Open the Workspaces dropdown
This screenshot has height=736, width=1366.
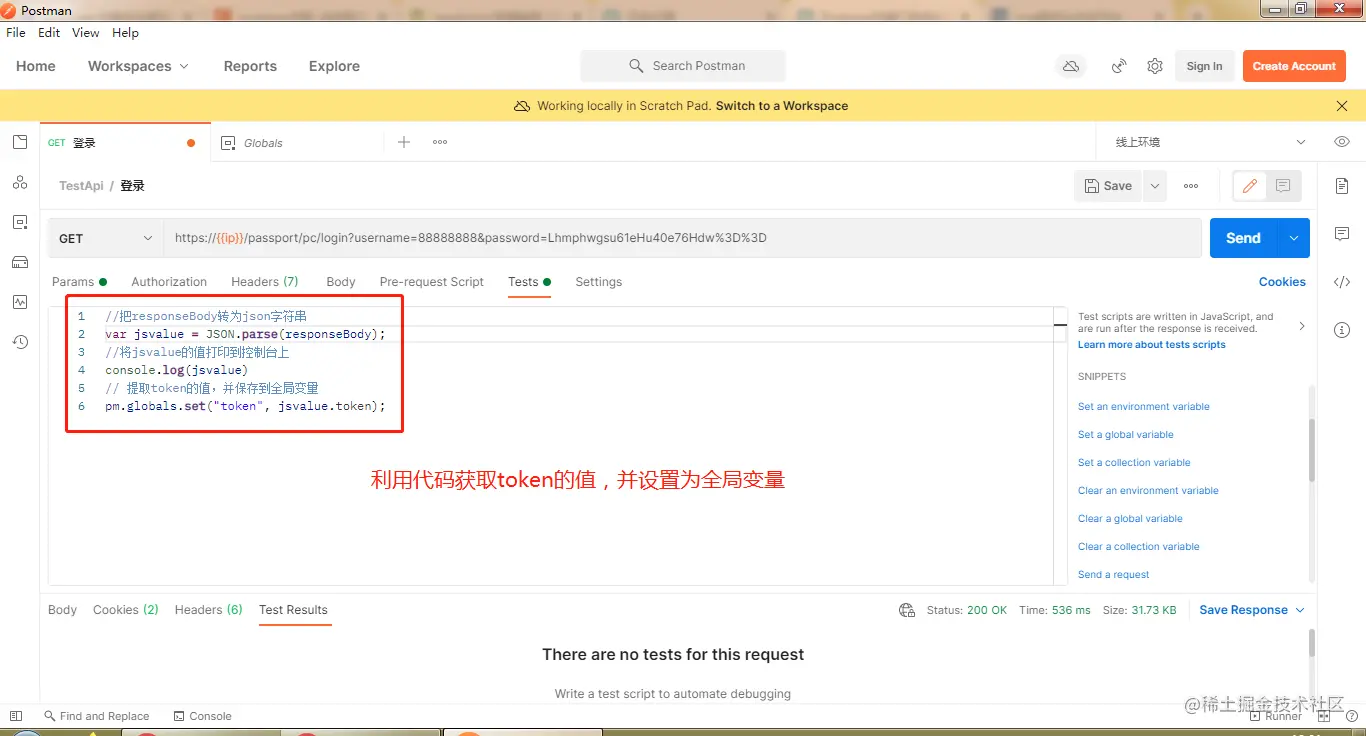pos(138,66)
